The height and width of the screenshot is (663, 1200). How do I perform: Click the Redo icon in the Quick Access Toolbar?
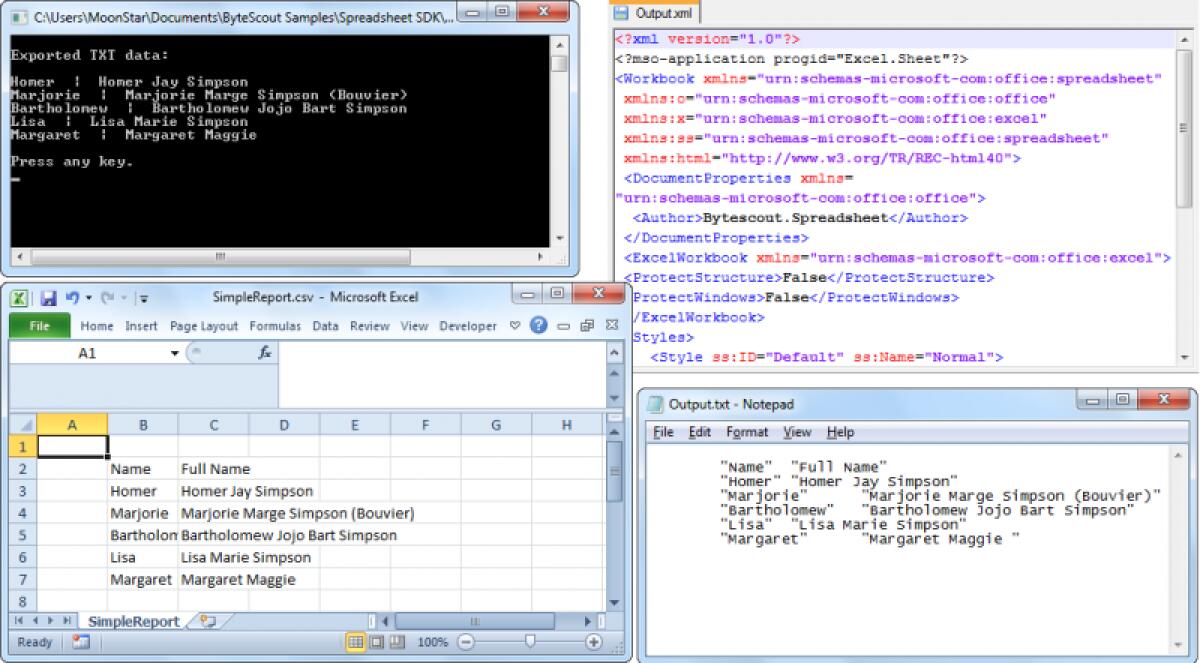(106, 297)
